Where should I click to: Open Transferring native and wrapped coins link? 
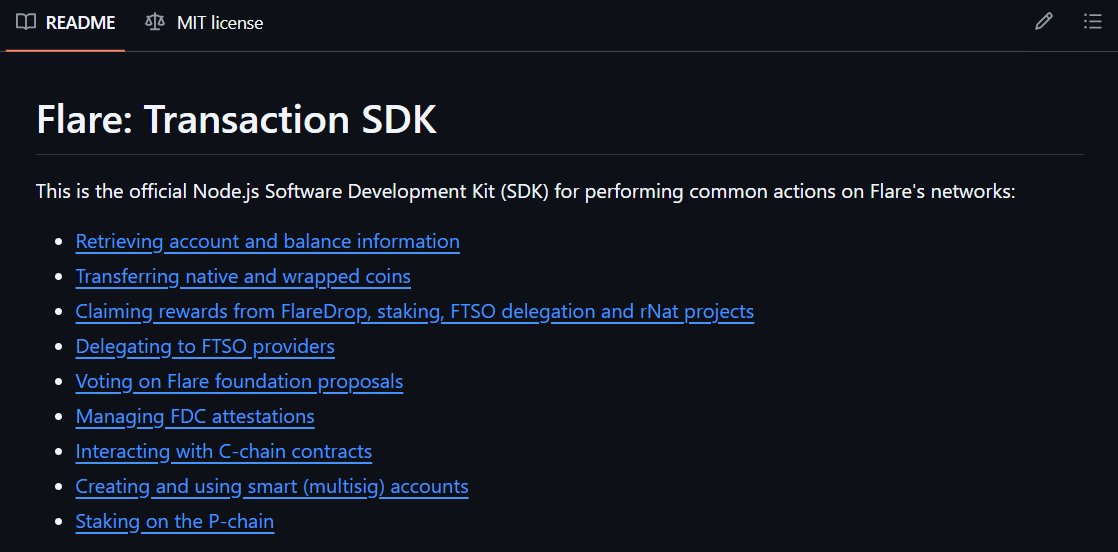[243, 277]
